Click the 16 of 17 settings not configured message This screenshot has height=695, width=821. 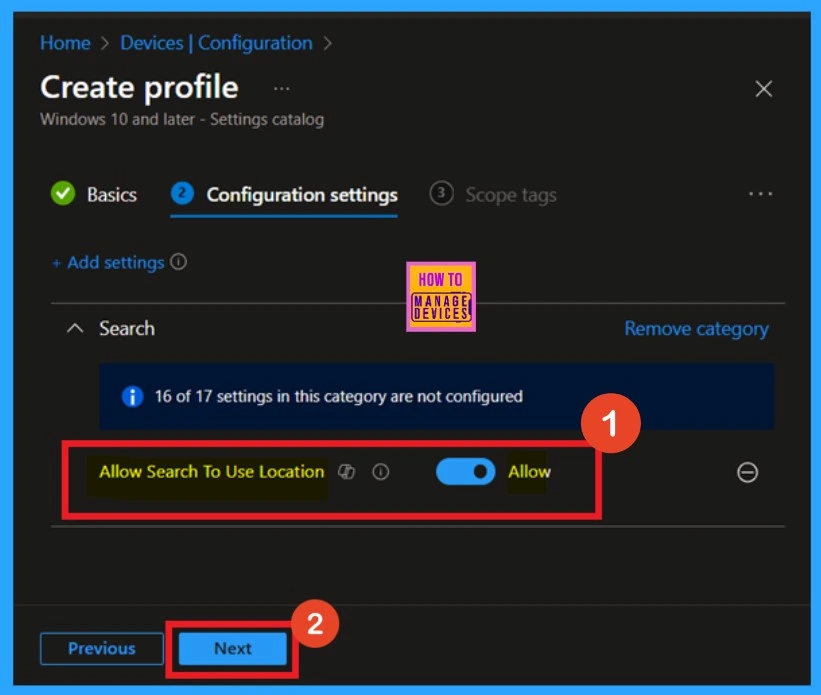click(338, 396)
